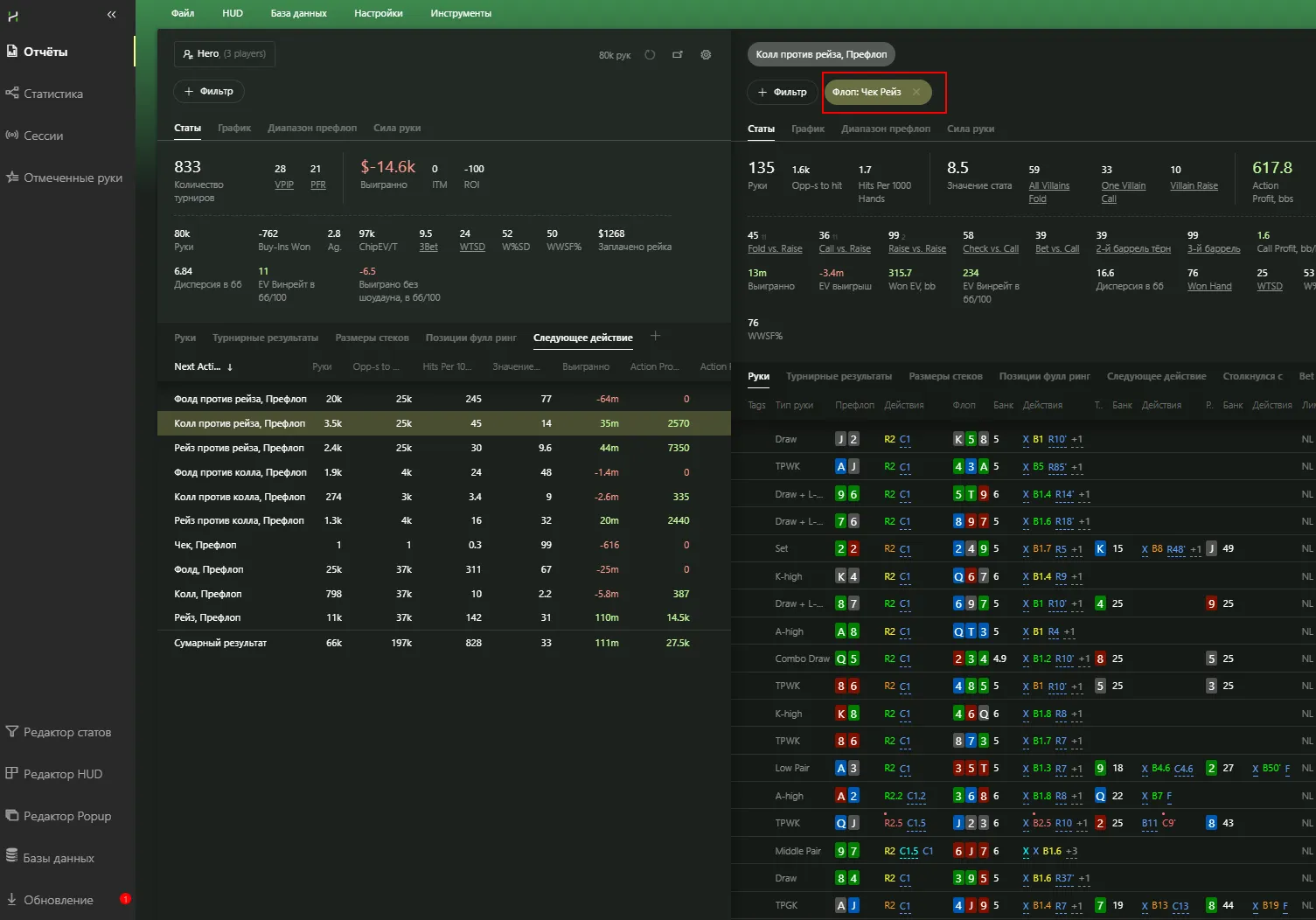Switch to the График tab in the left panel
The image size is (1316, 920).
coord(234,128)
